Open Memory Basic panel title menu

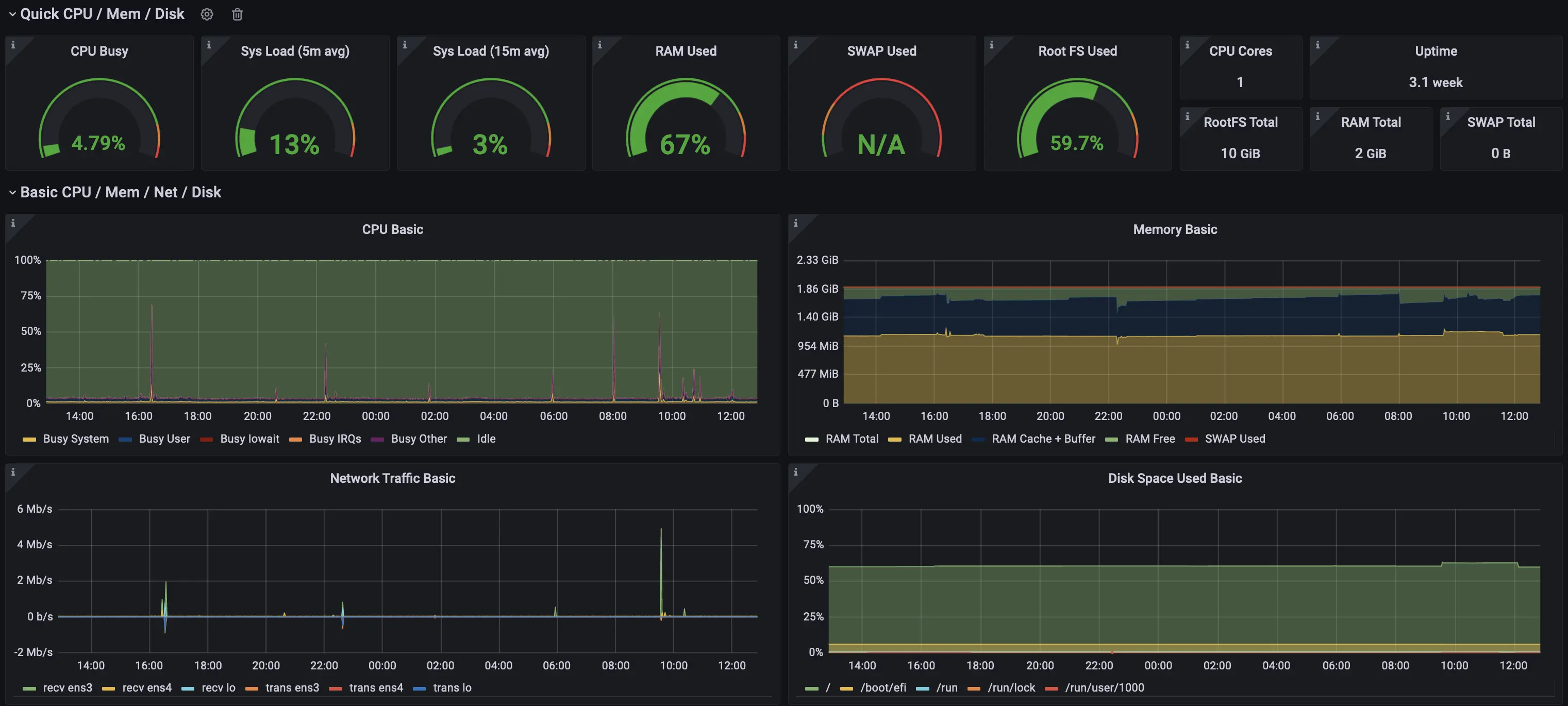pyautogui.click(x=1175, y=229)
